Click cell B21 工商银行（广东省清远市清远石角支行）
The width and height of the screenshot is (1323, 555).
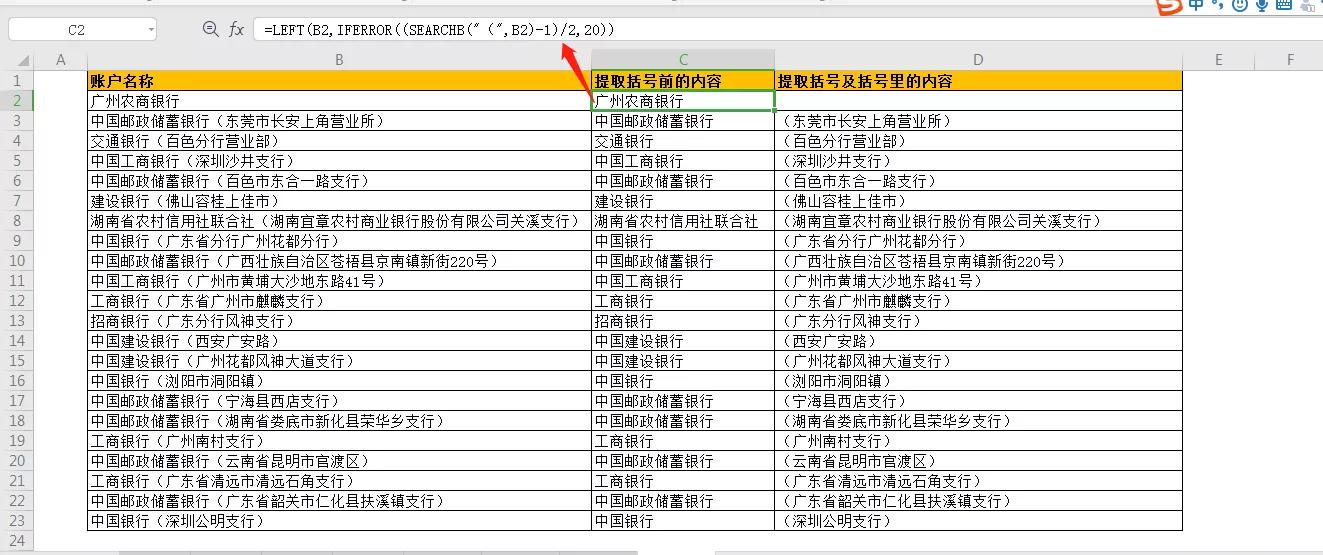(339, 481)
